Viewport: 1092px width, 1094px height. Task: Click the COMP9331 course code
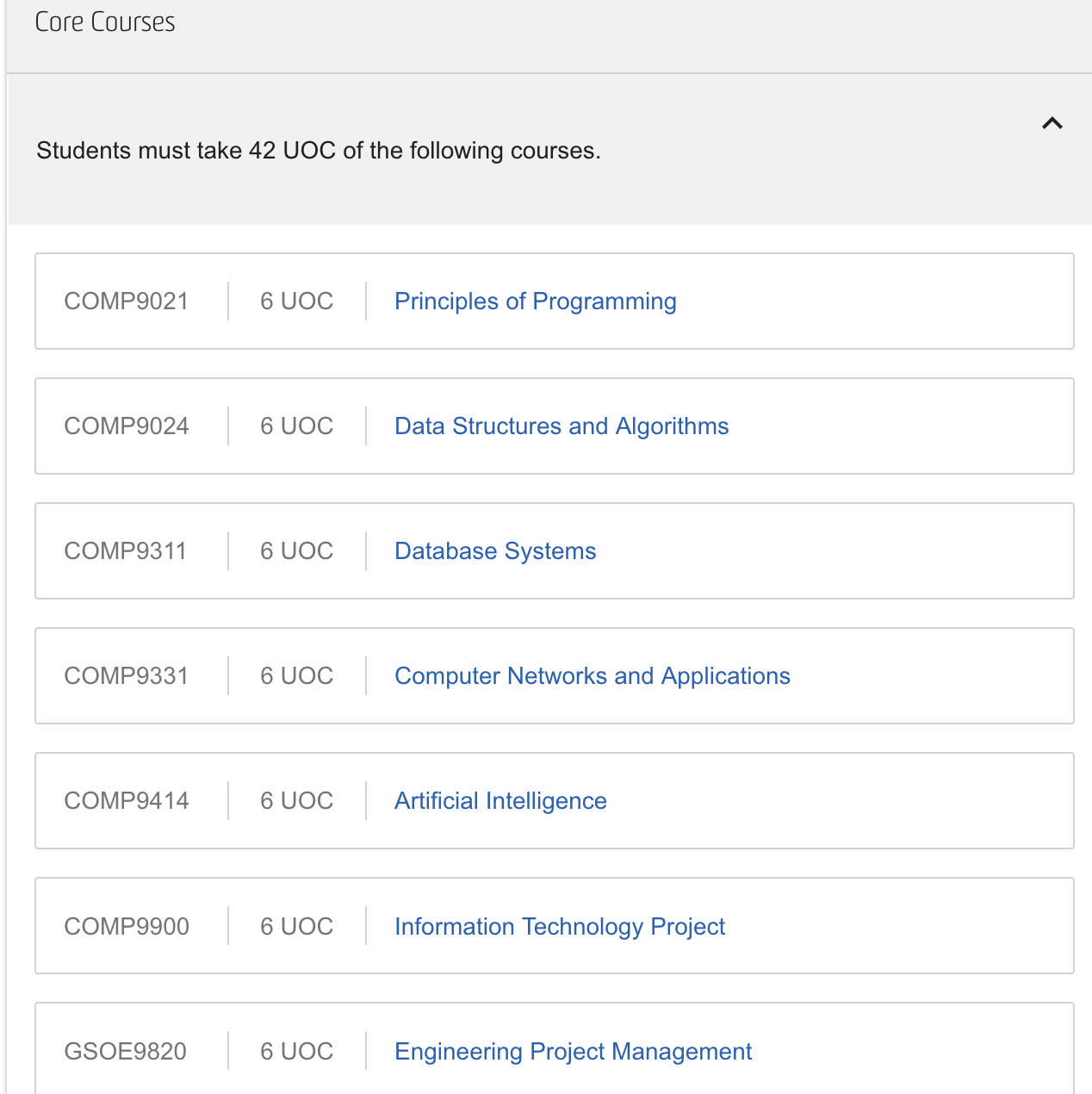126,676
